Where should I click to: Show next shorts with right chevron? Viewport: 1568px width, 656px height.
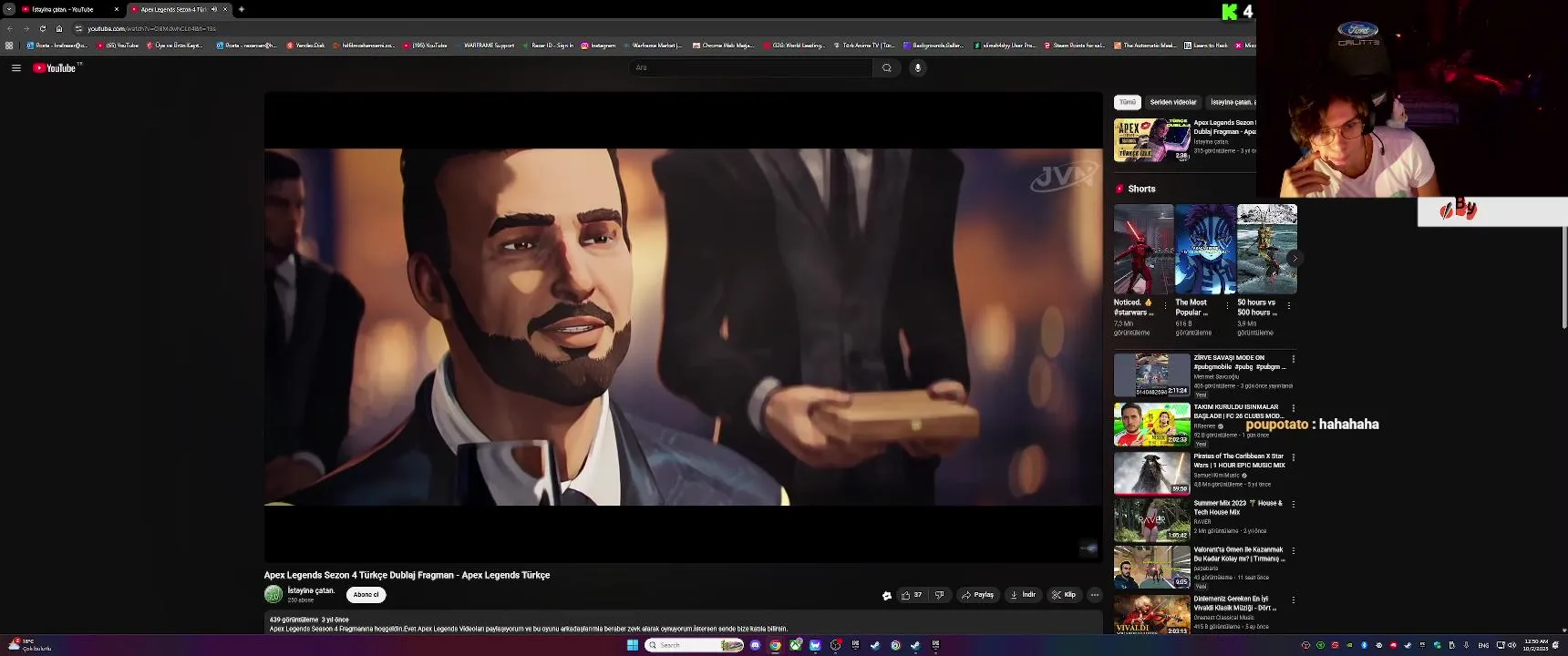pyautogui.click(x=1294, y=258)
